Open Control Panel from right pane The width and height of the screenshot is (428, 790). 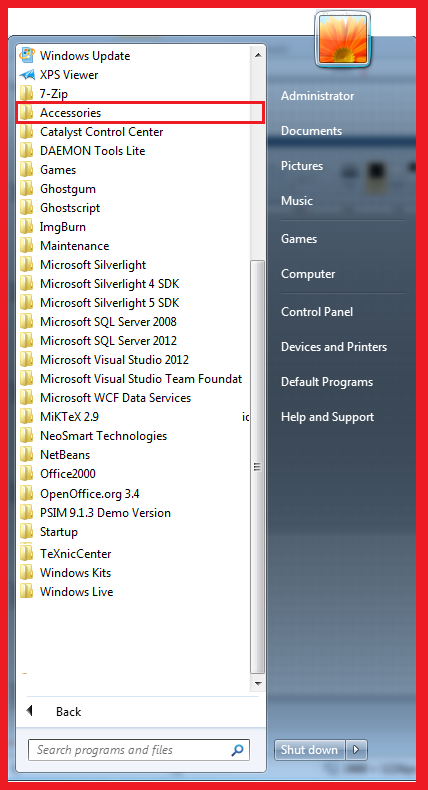(317, 311)
